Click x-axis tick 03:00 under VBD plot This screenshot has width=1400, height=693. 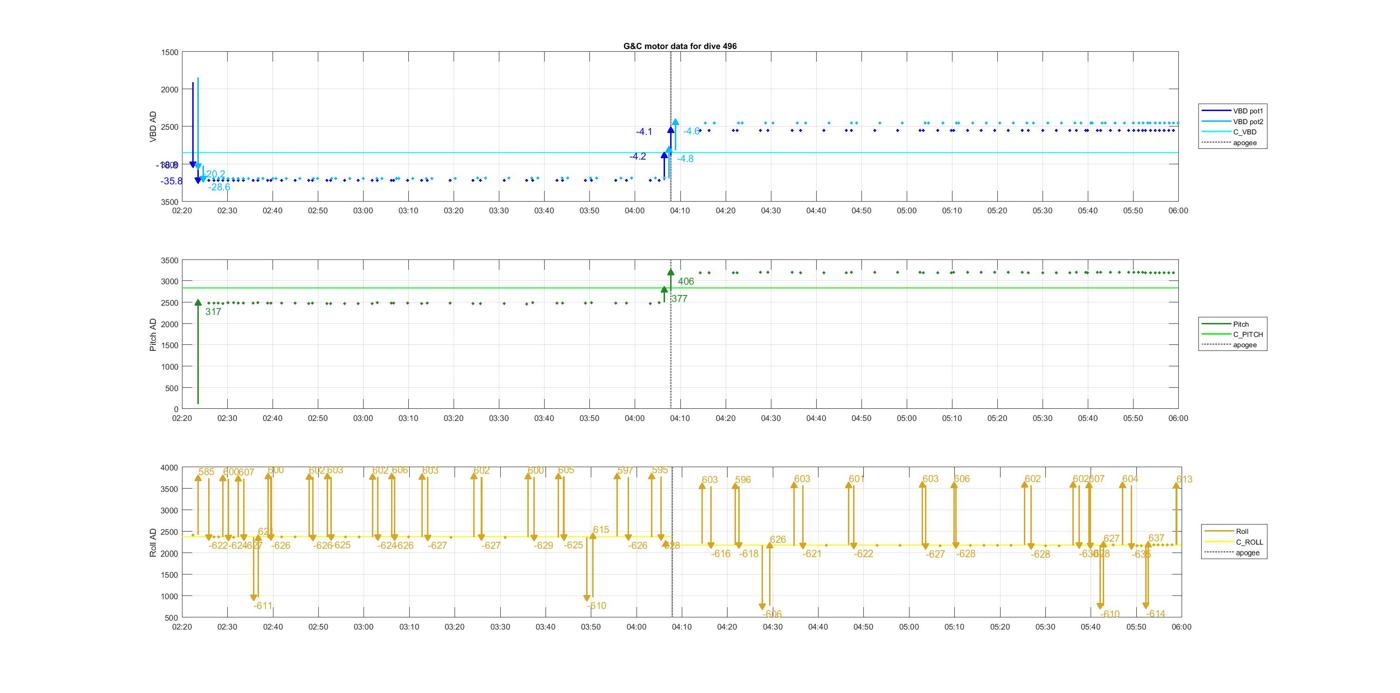pos(363,211)
